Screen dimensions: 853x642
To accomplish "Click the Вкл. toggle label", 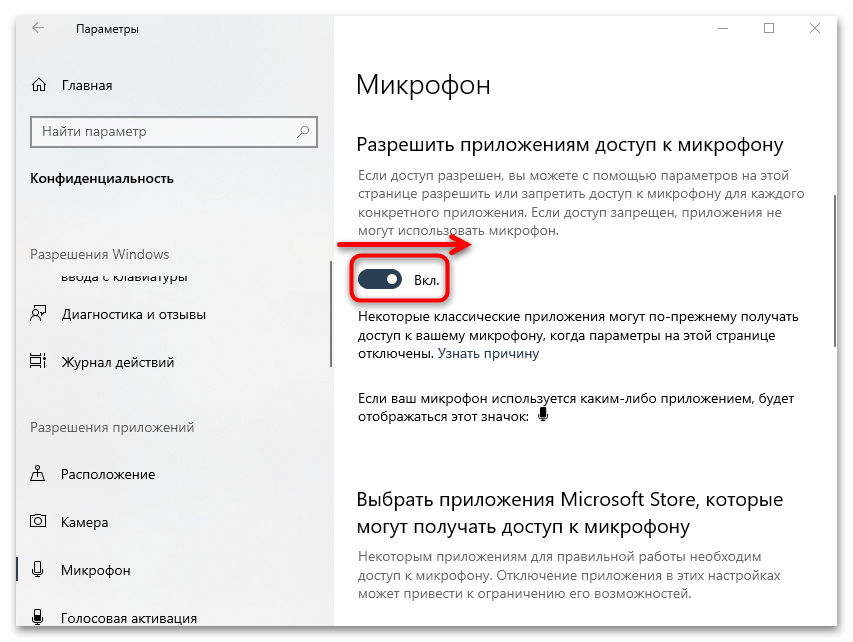I will (x=427, y=282).
